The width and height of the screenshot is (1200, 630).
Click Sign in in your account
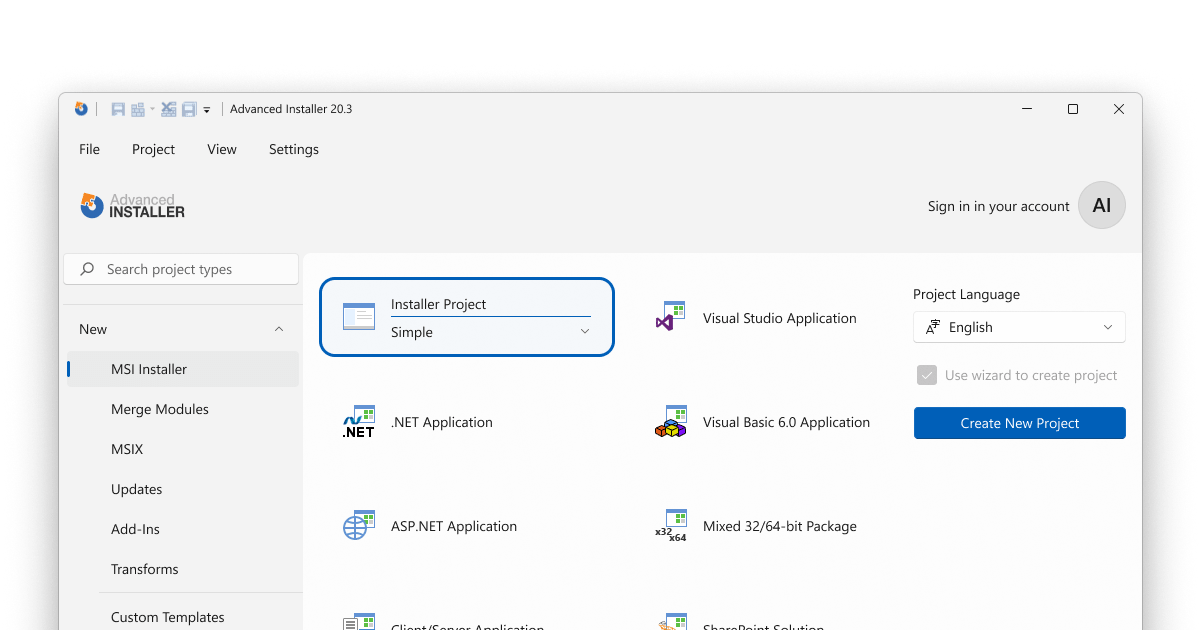tap(998, 206)
